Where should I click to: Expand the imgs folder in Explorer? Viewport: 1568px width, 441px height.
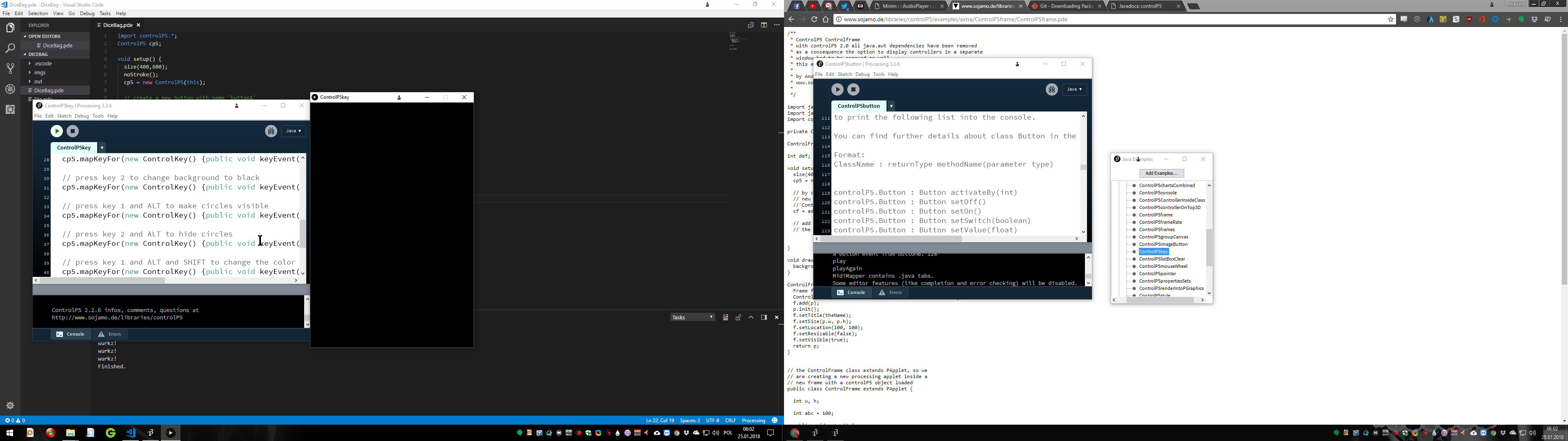coord(40,73)
